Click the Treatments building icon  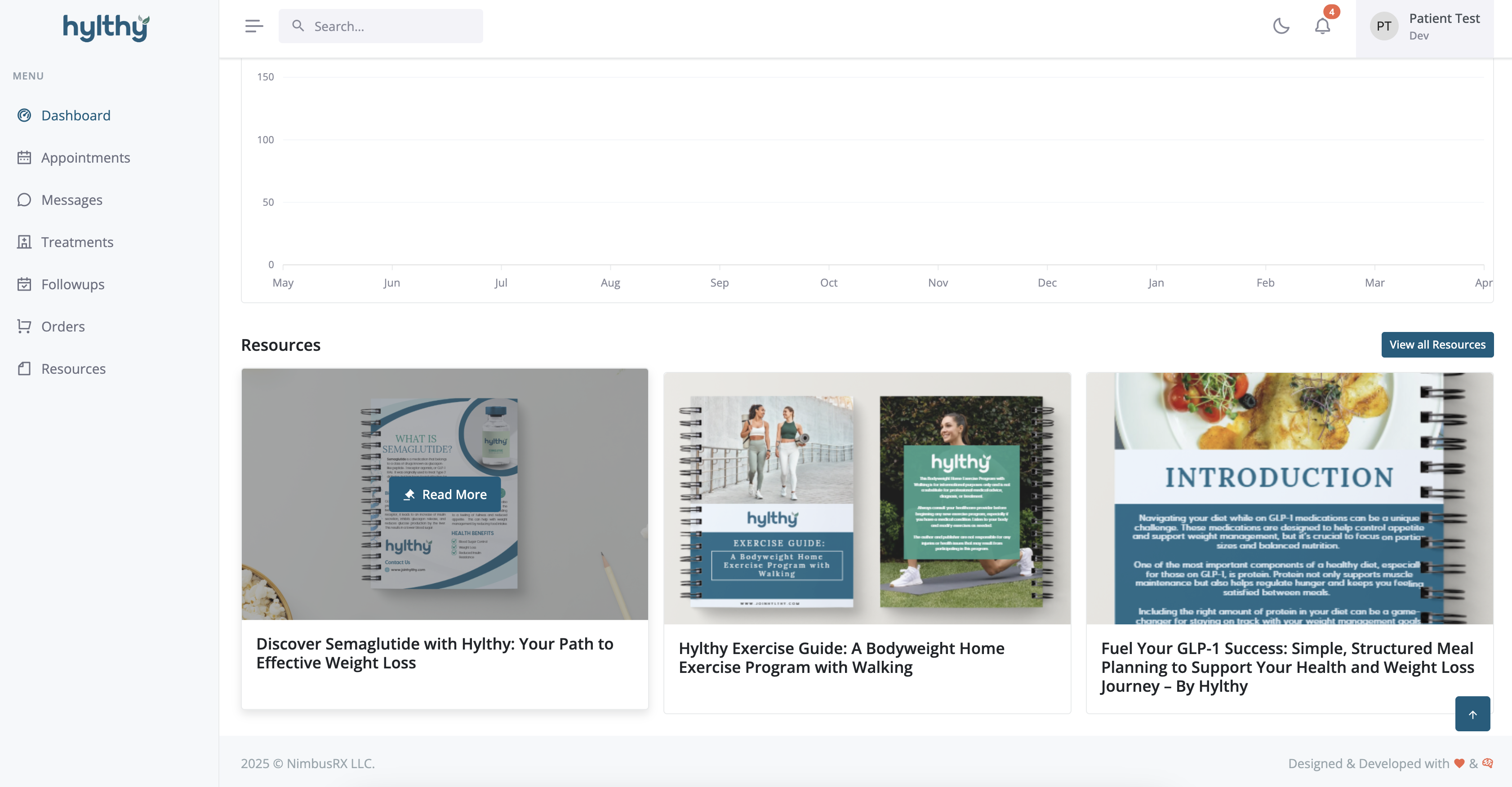click(24, 242)
